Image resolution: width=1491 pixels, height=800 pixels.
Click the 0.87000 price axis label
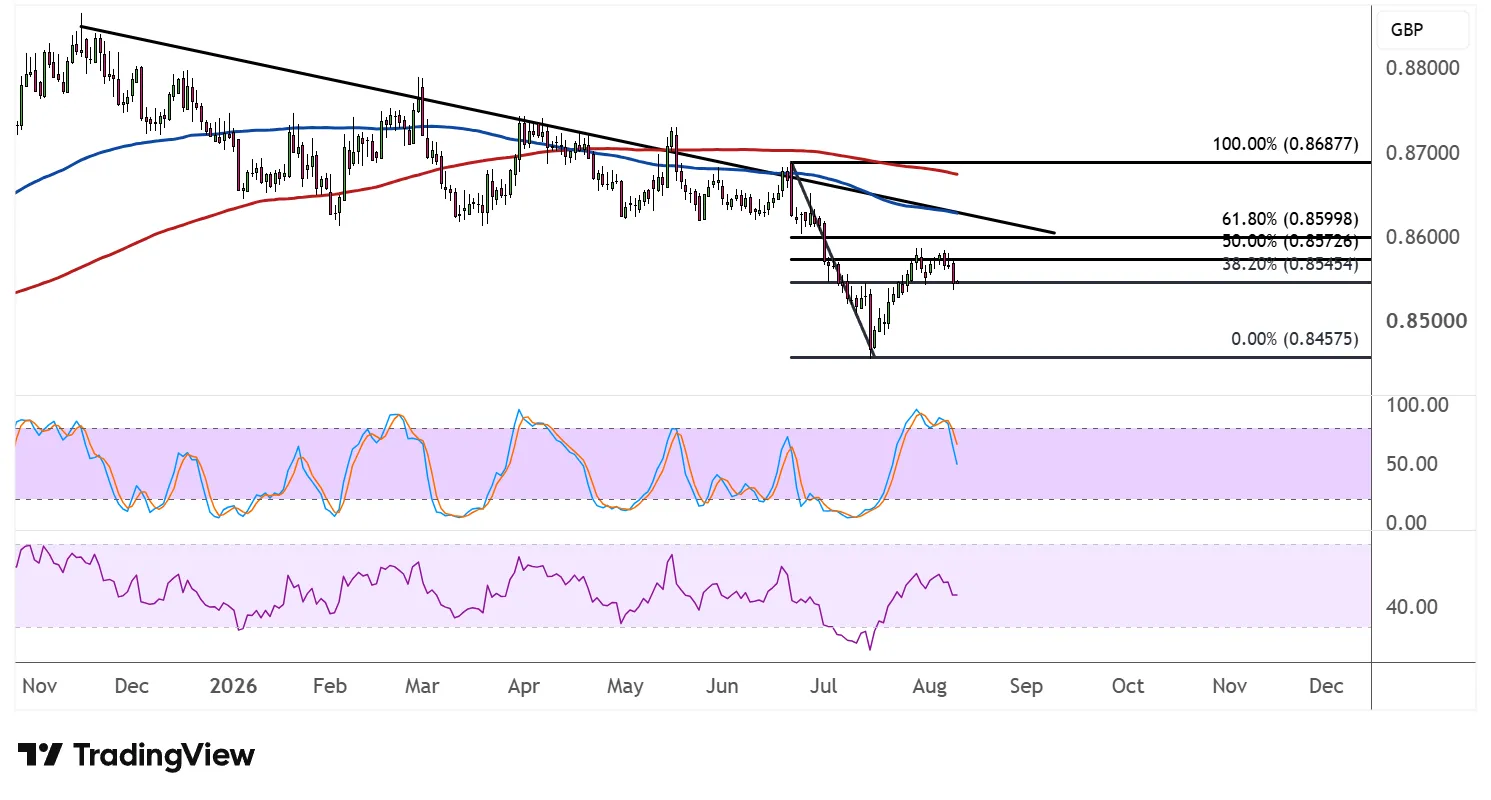pyautogui.click(x=1424, y=153)
